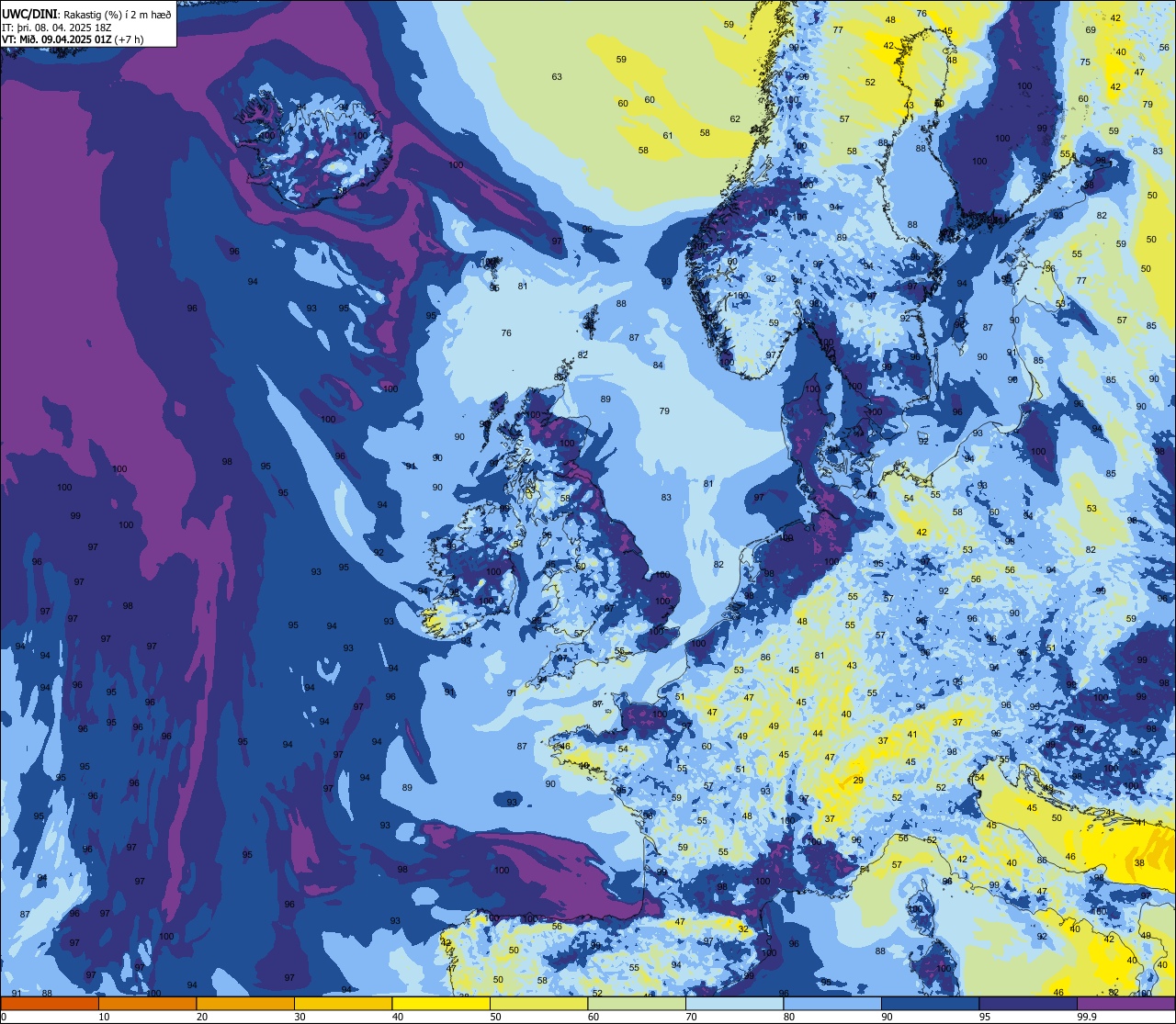Click the pale blue 70–80 legend segment
This screenshot has width=1176, height=1024.
[734, 1003]
